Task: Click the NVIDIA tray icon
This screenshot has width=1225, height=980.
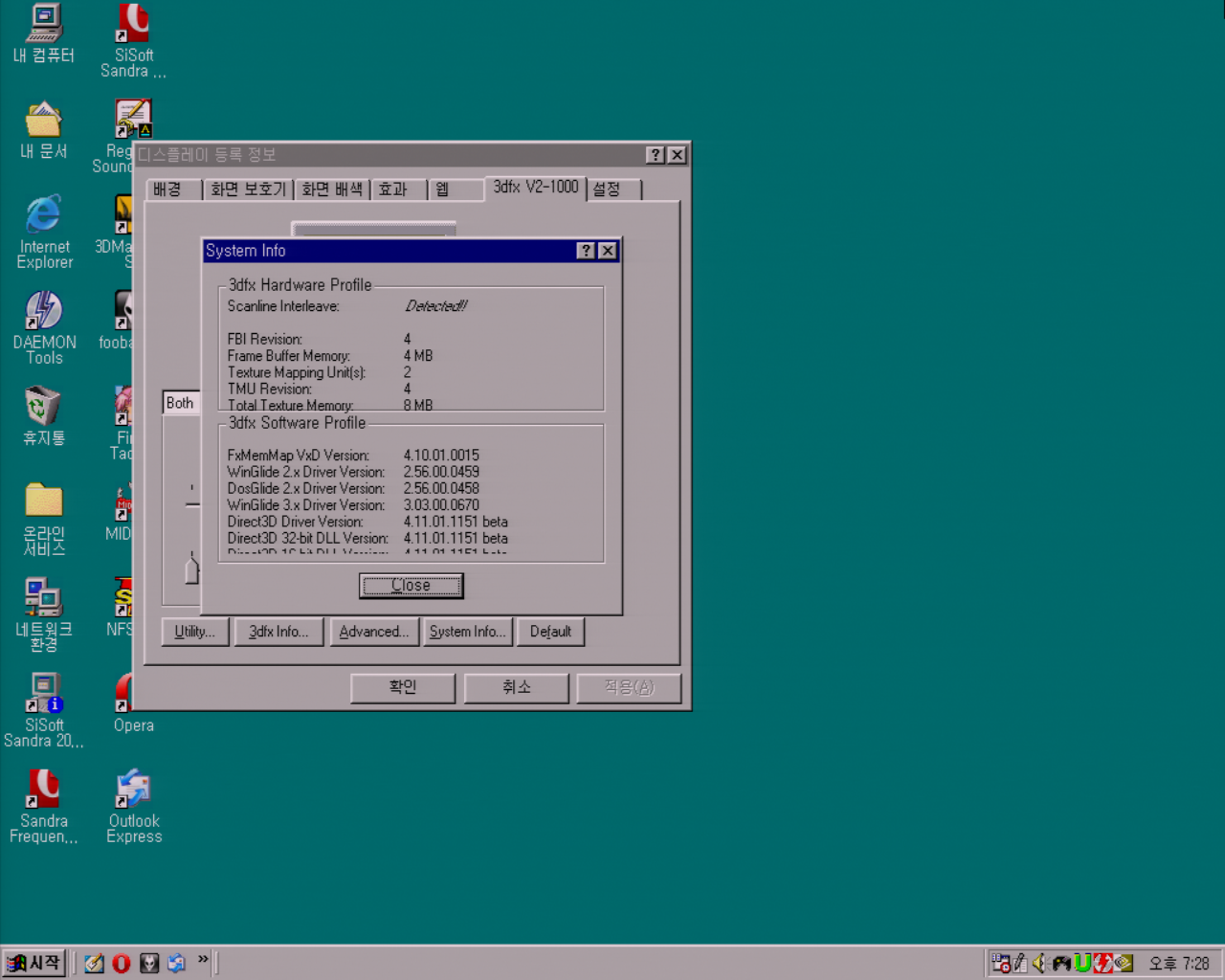Action: click(x=1124, y=964)
